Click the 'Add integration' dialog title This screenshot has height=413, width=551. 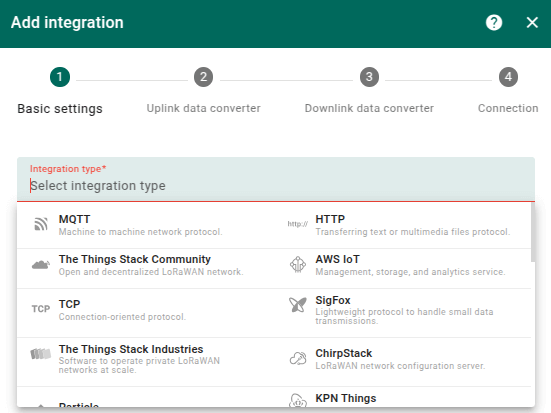[x=67, y=22]
